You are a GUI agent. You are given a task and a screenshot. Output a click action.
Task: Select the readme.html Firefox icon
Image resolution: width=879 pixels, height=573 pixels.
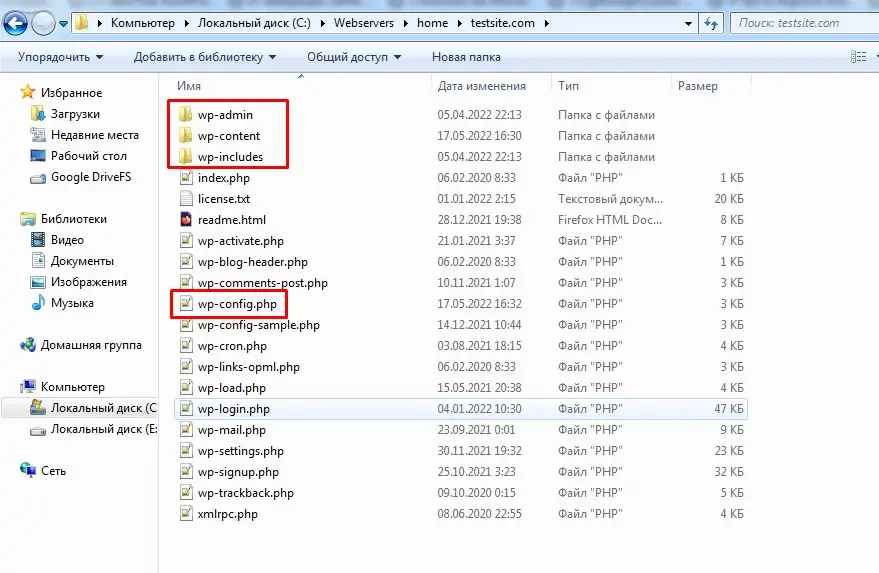pyautogui.click(x=186, y=220)
